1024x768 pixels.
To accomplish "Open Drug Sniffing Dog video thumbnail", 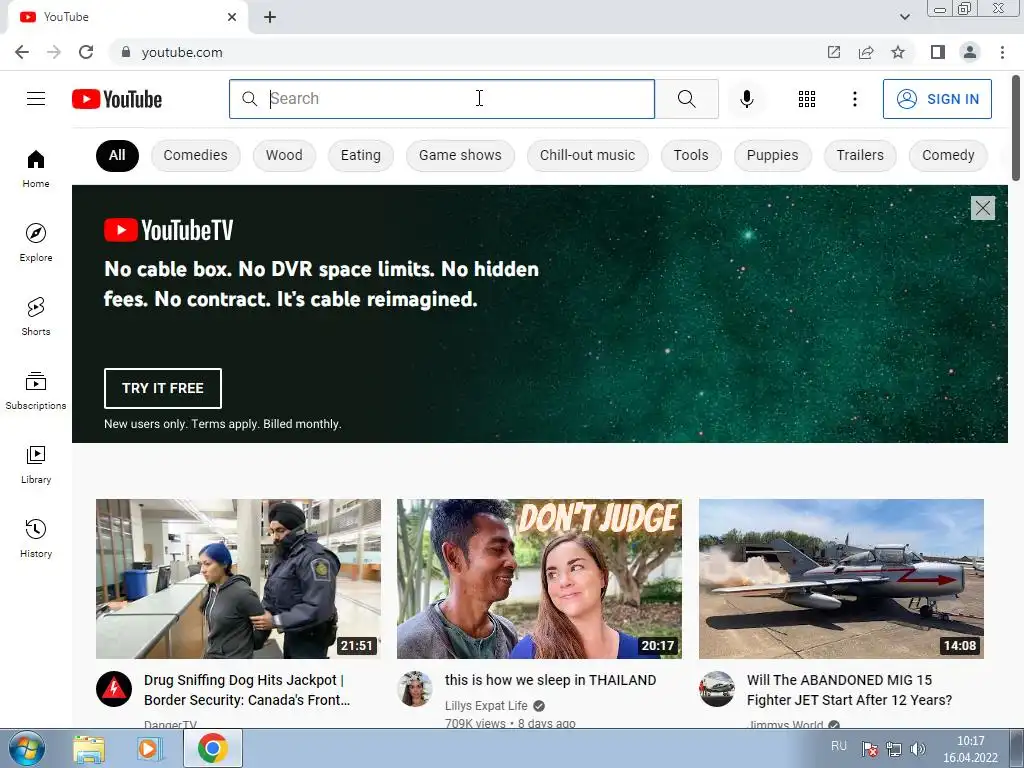I will [x=238, y=579].
